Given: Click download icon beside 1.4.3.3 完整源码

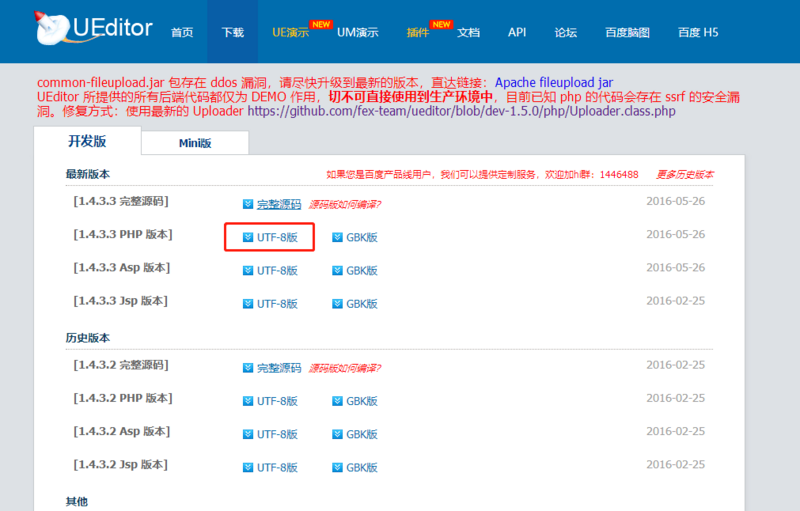Looking at the screenshot, I should pyautogui.click(x=248, y=204).
